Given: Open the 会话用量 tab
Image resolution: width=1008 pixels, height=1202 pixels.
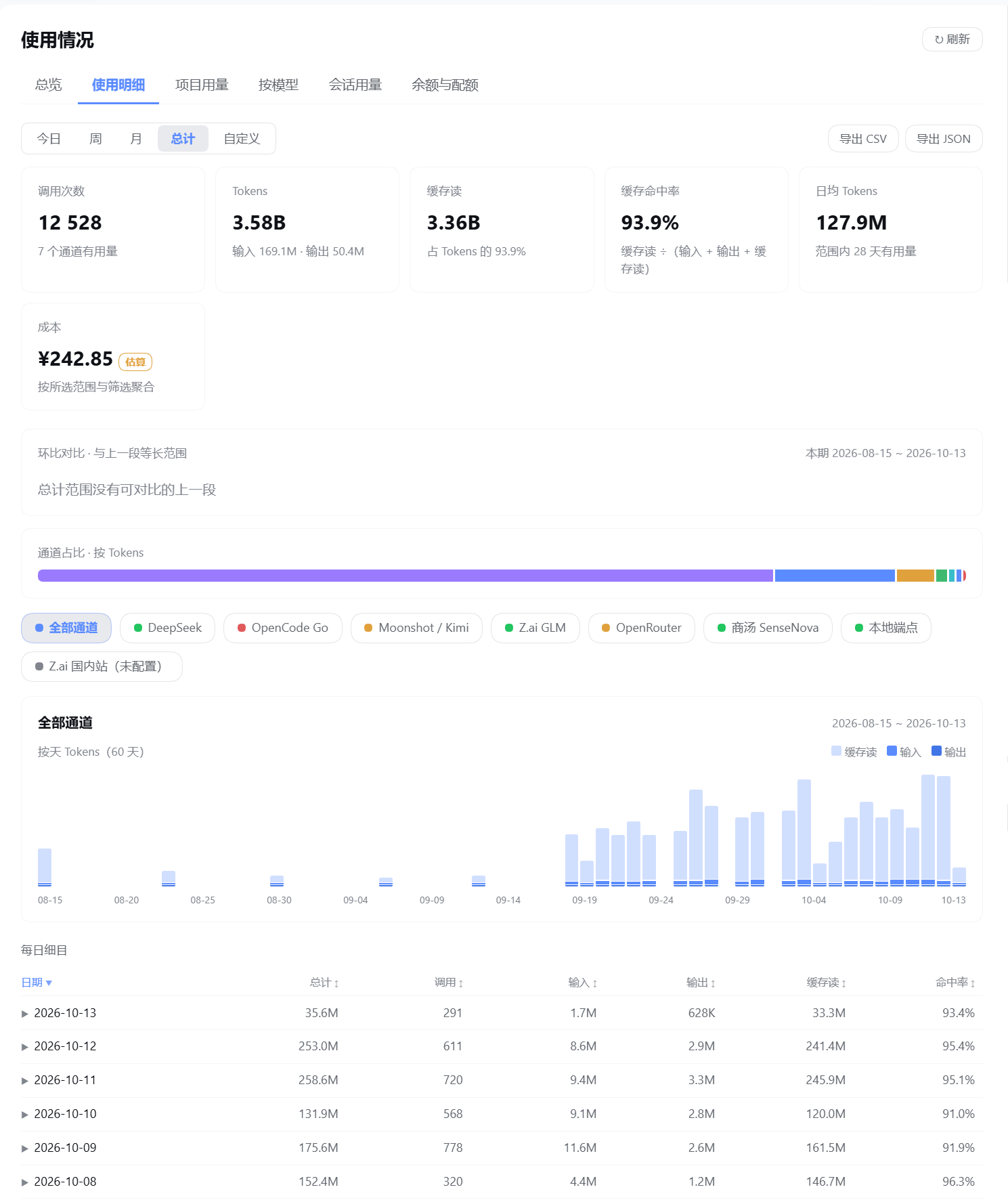Looking at the screenshot, I should [355, 85].
